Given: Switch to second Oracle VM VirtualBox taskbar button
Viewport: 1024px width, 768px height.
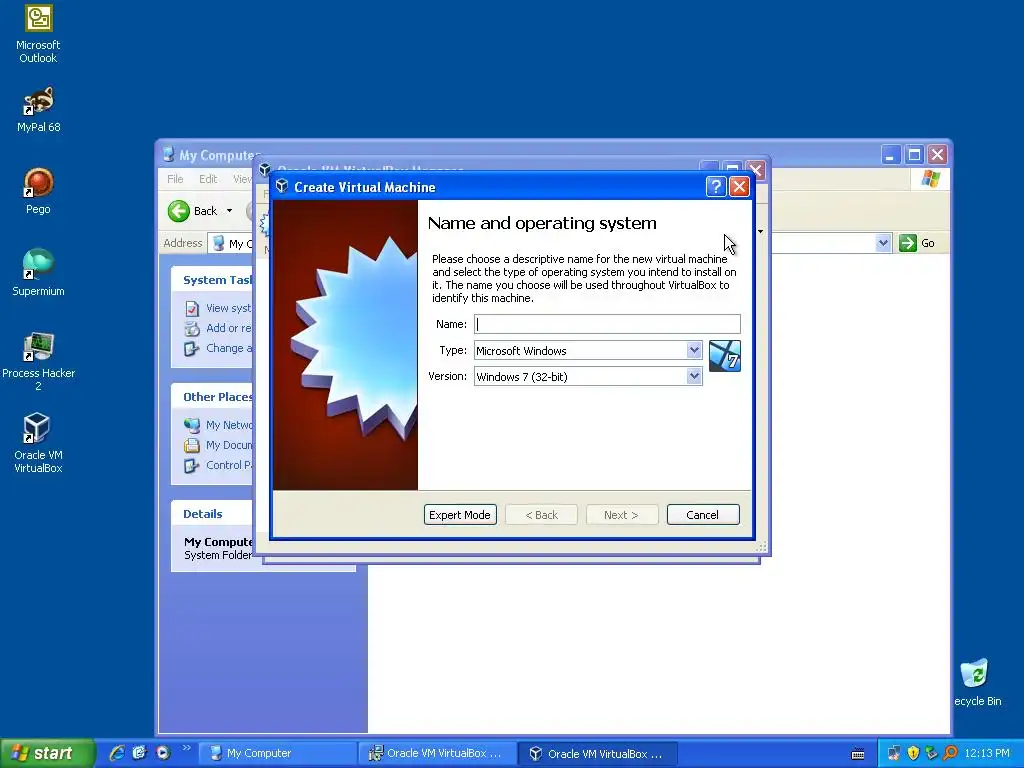Looking at the screenshot, I should click(598, 753).
